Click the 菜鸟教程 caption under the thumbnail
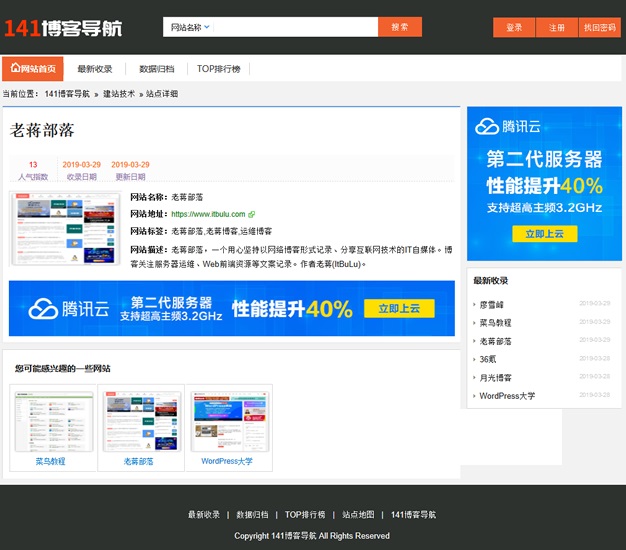This screenshot has width=626, height=550. pos(50,461)
